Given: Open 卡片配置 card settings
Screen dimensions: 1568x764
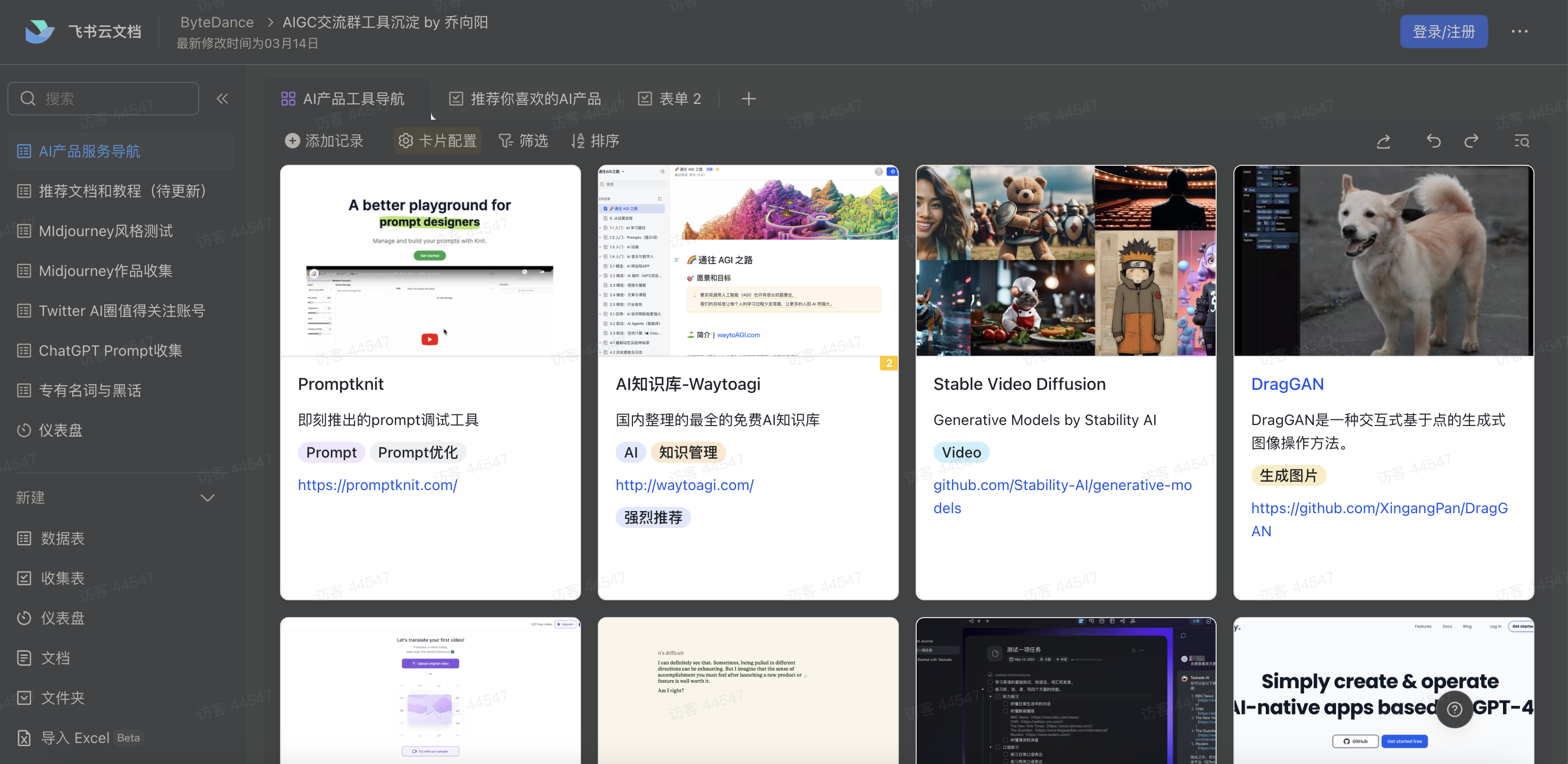Looking at the screenshot, I should (x=437, y=141).
